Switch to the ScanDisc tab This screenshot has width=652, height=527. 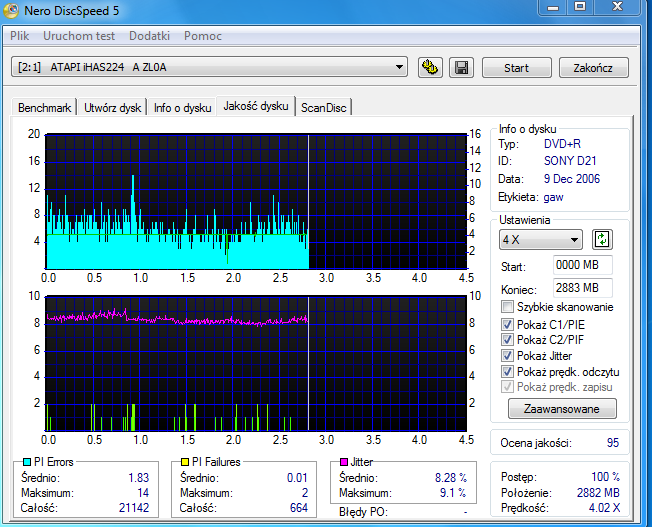(324, 108)
